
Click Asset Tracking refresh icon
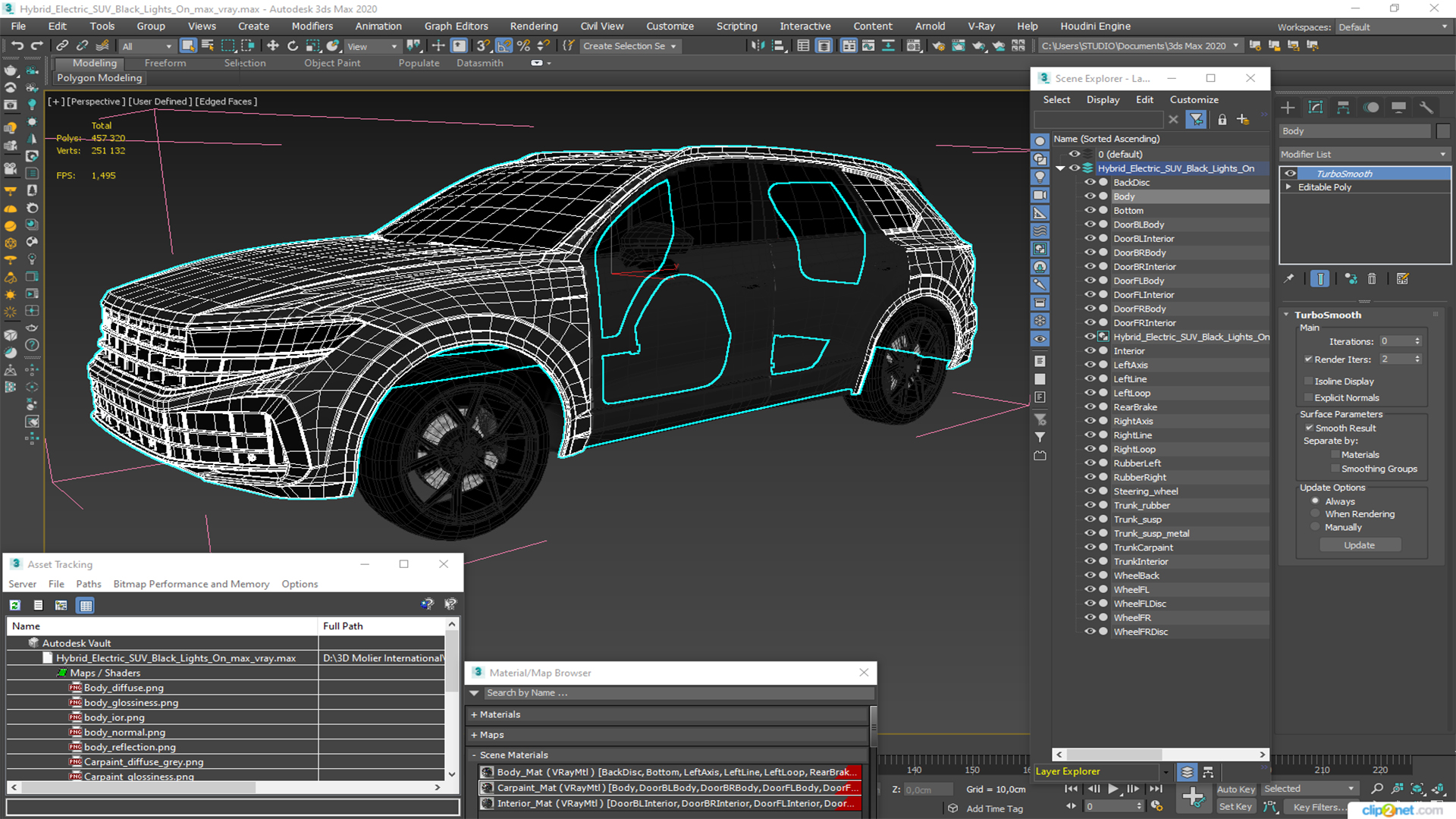coord(15,605)
